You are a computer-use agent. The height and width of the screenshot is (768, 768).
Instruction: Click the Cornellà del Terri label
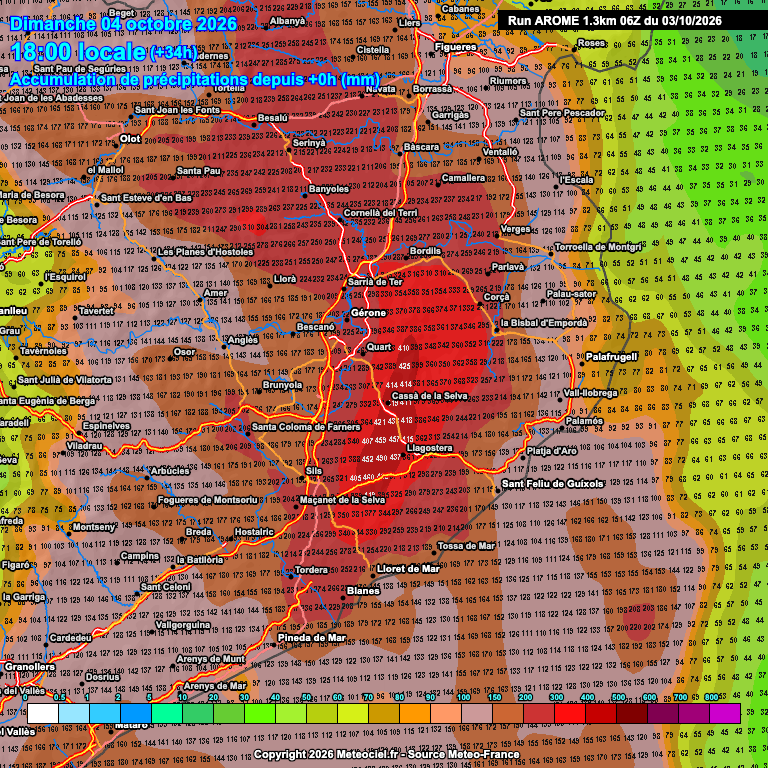pos(381,213)
